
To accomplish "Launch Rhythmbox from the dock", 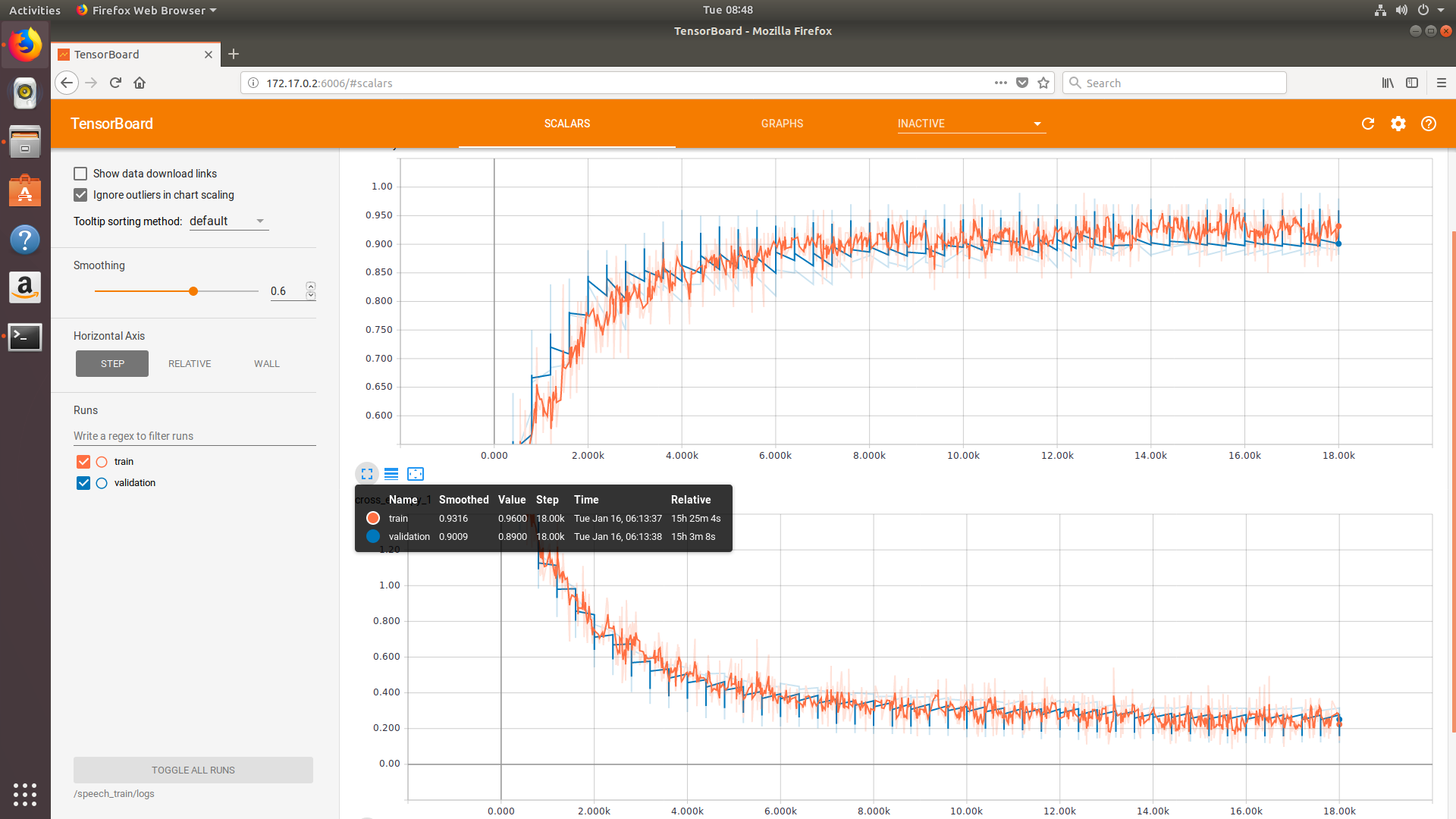I will [x=25, y=93].
